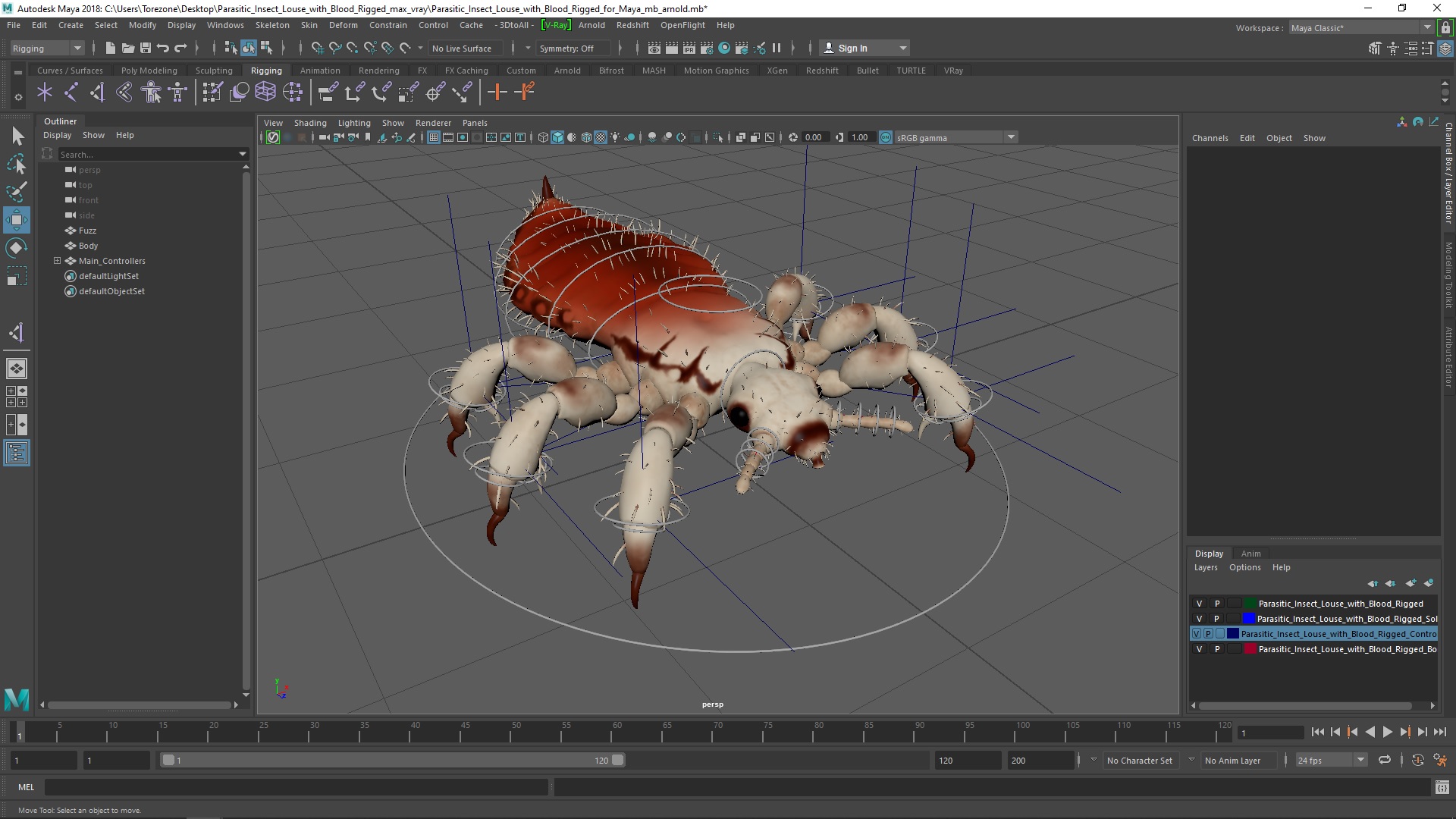Image resolution: width=1456 pixels, height=819 pixels.
Task: Click the Open Scene folder icon
Action: (x=128, y=48)
